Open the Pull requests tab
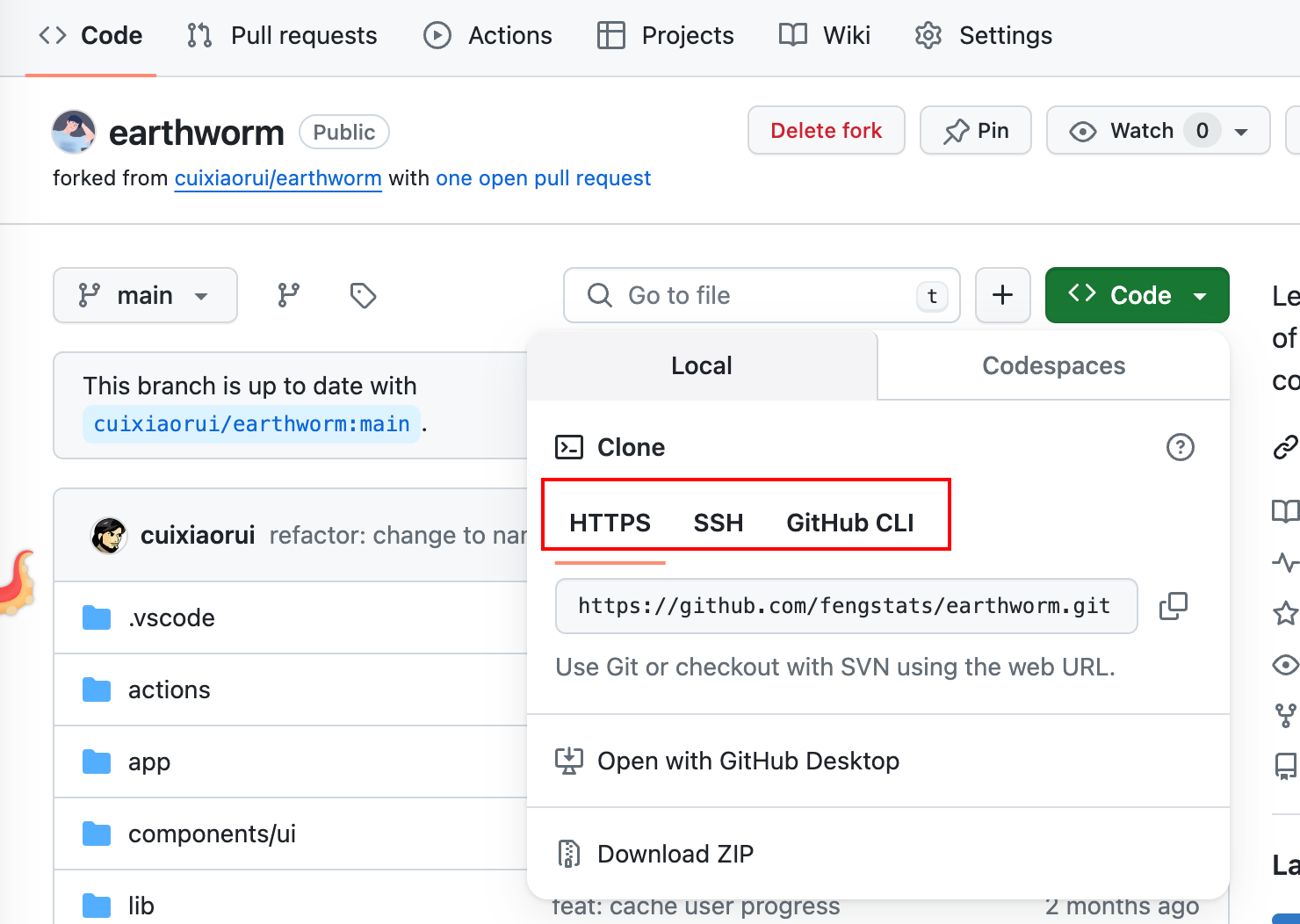This screenshot has height=924, width=1300. click(283, 35)
